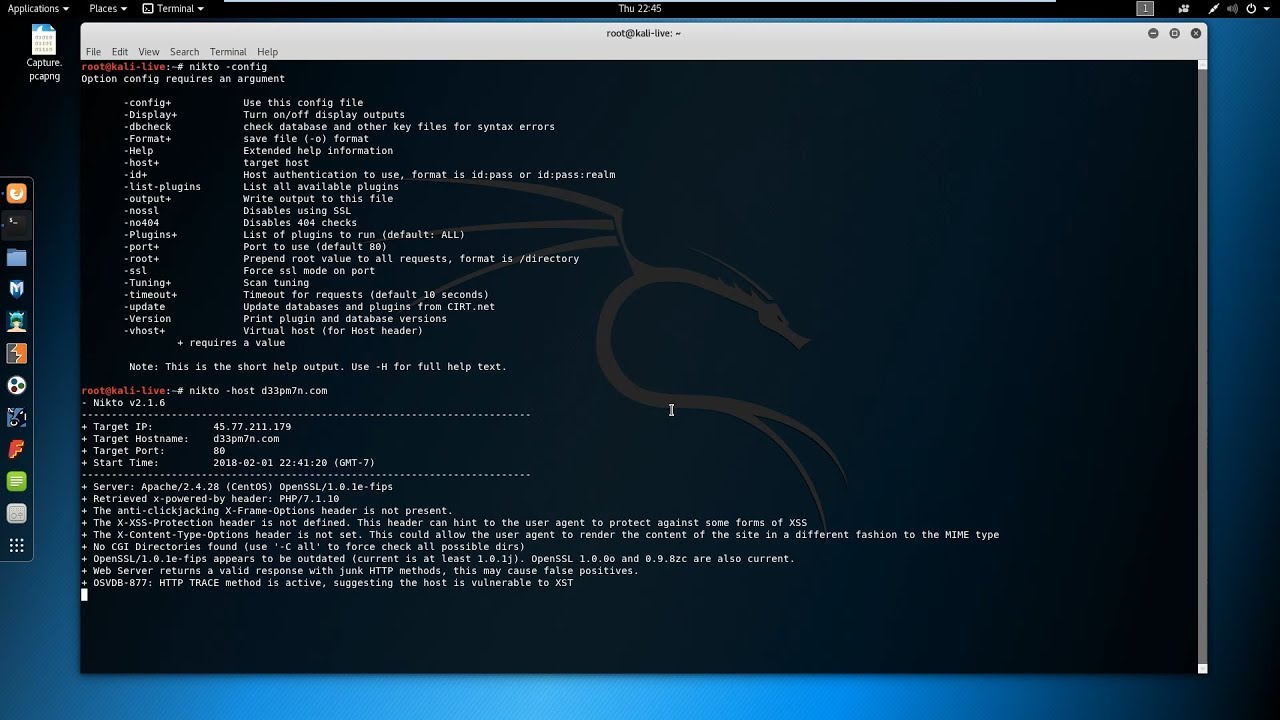
Task: Click the 'Nikto v2.1.6' version line
Action: pos(123,403)
